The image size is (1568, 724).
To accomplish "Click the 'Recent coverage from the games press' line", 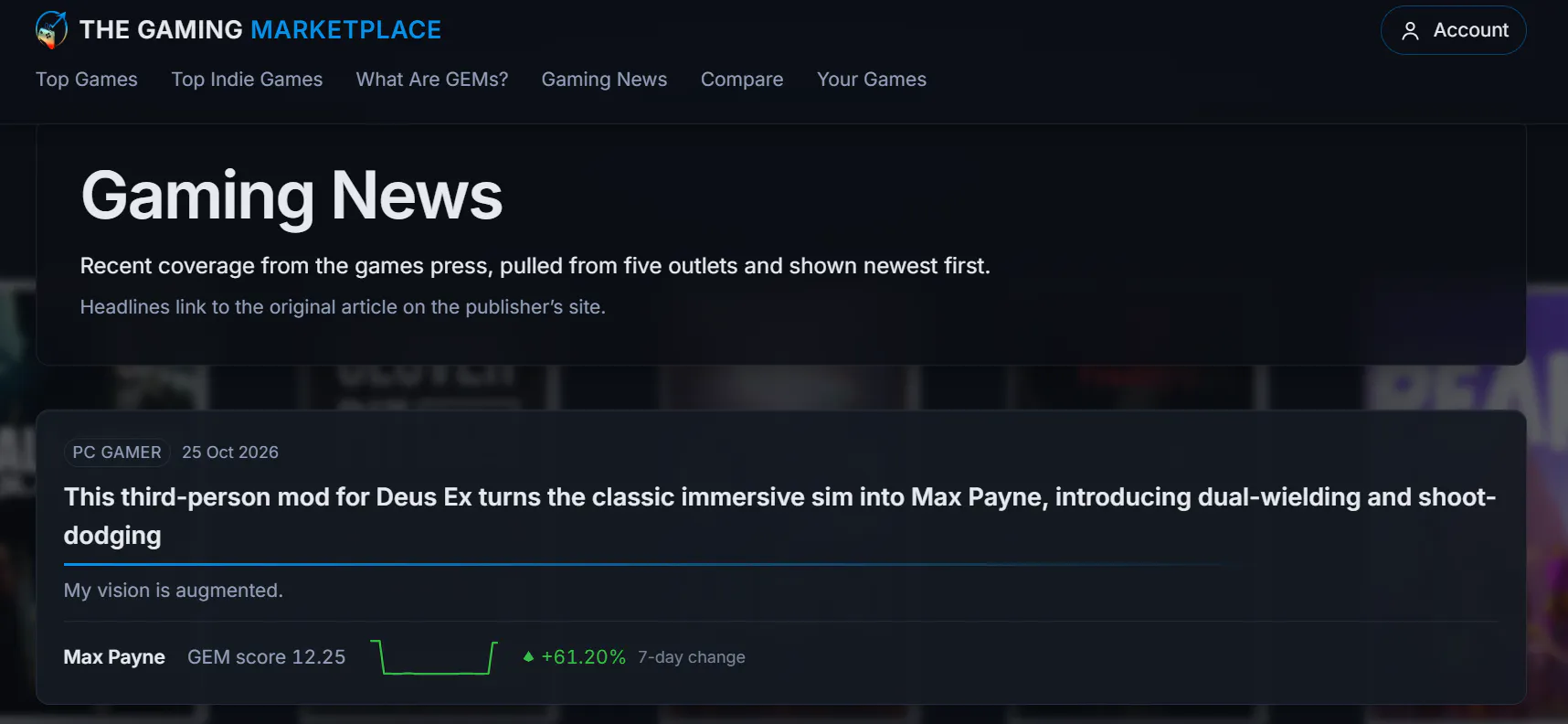I will (535, 266).
